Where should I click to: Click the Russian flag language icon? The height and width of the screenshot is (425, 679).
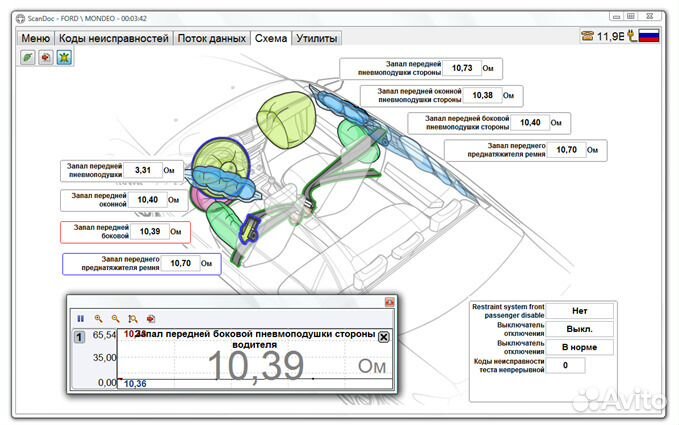click(x=649, y=36)
